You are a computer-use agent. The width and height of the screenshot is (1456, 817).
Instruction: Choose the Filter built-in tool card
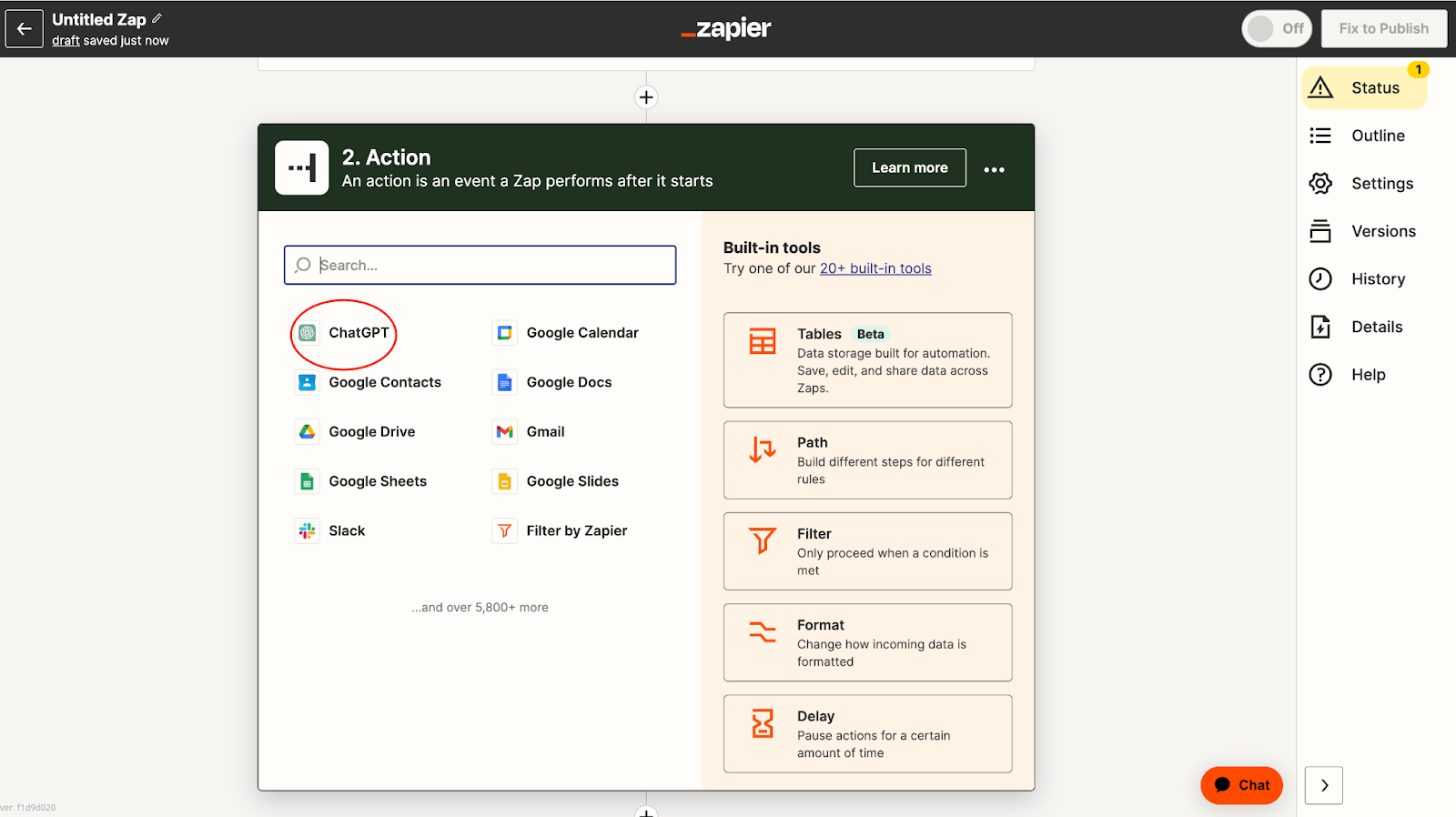(x=867, y=551)
